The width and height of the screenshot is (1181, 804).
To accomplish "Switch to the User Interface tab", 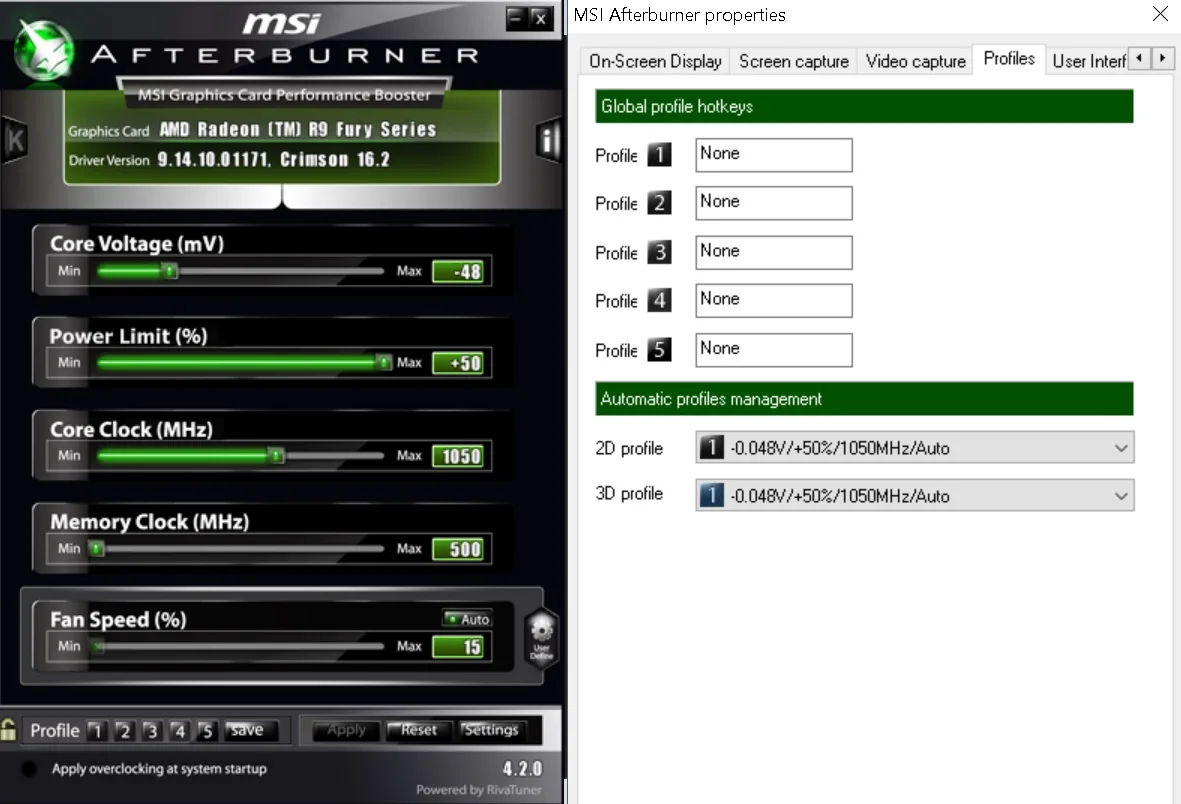I will 1088,61.
